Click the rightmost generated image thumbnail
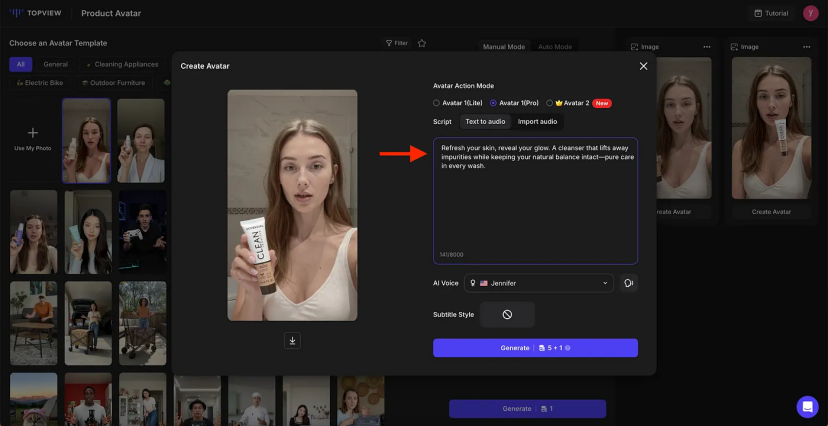828x426 pixels. (x=771, y=128)
